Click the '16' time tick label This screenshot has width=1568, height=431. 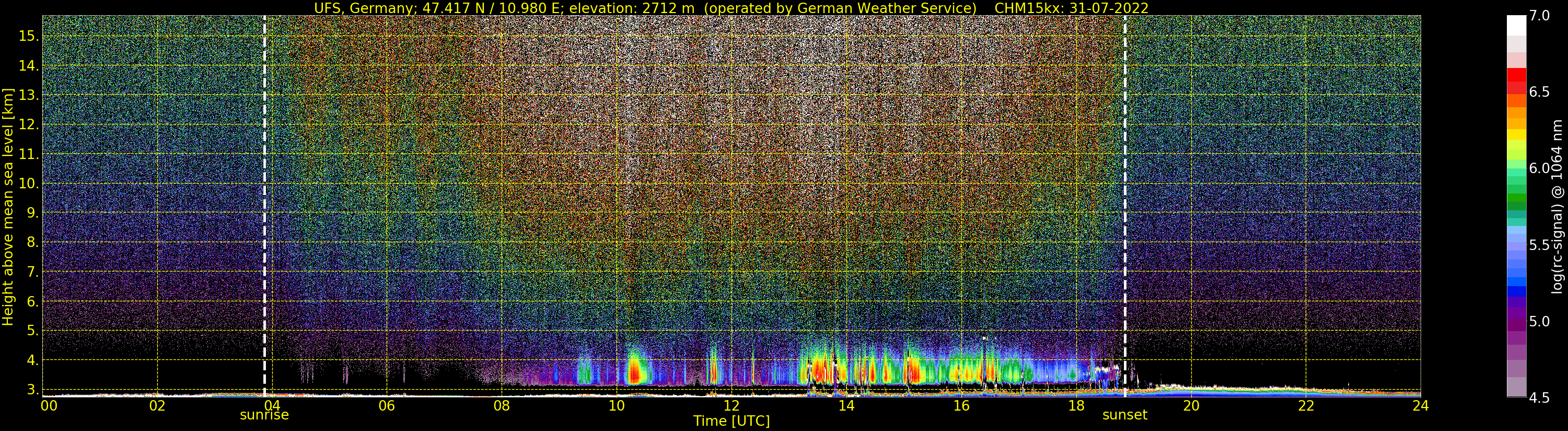click(961, 405)
